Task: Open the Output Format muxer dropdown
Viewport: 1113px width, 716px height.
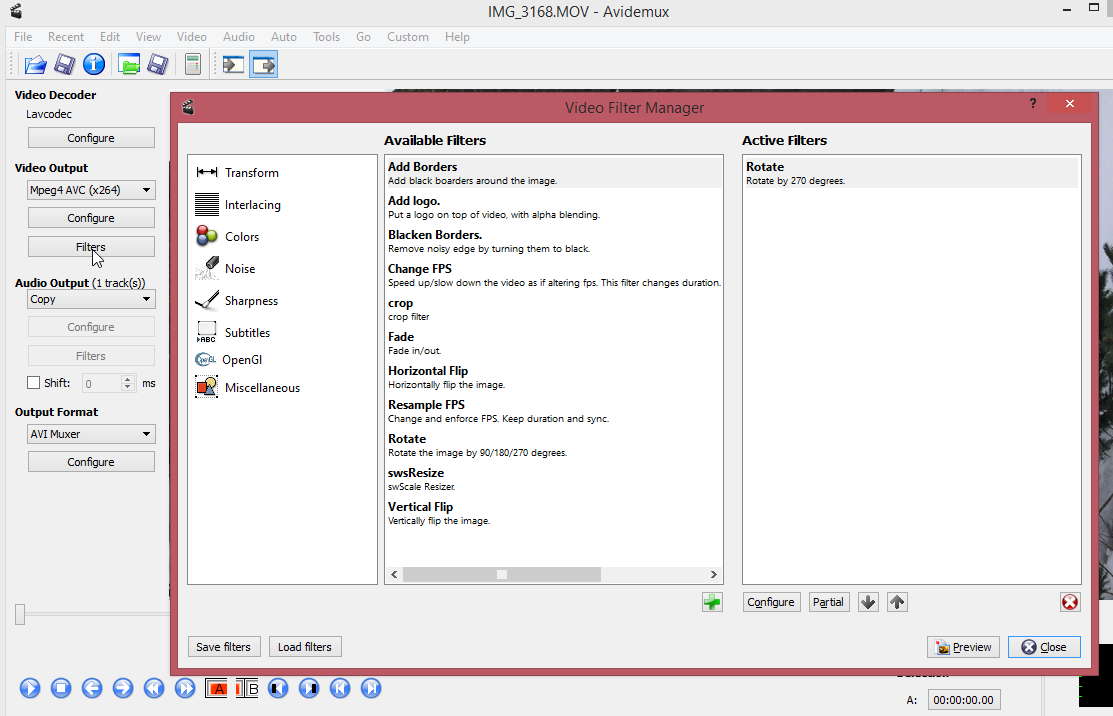Action: pos(91,433)
